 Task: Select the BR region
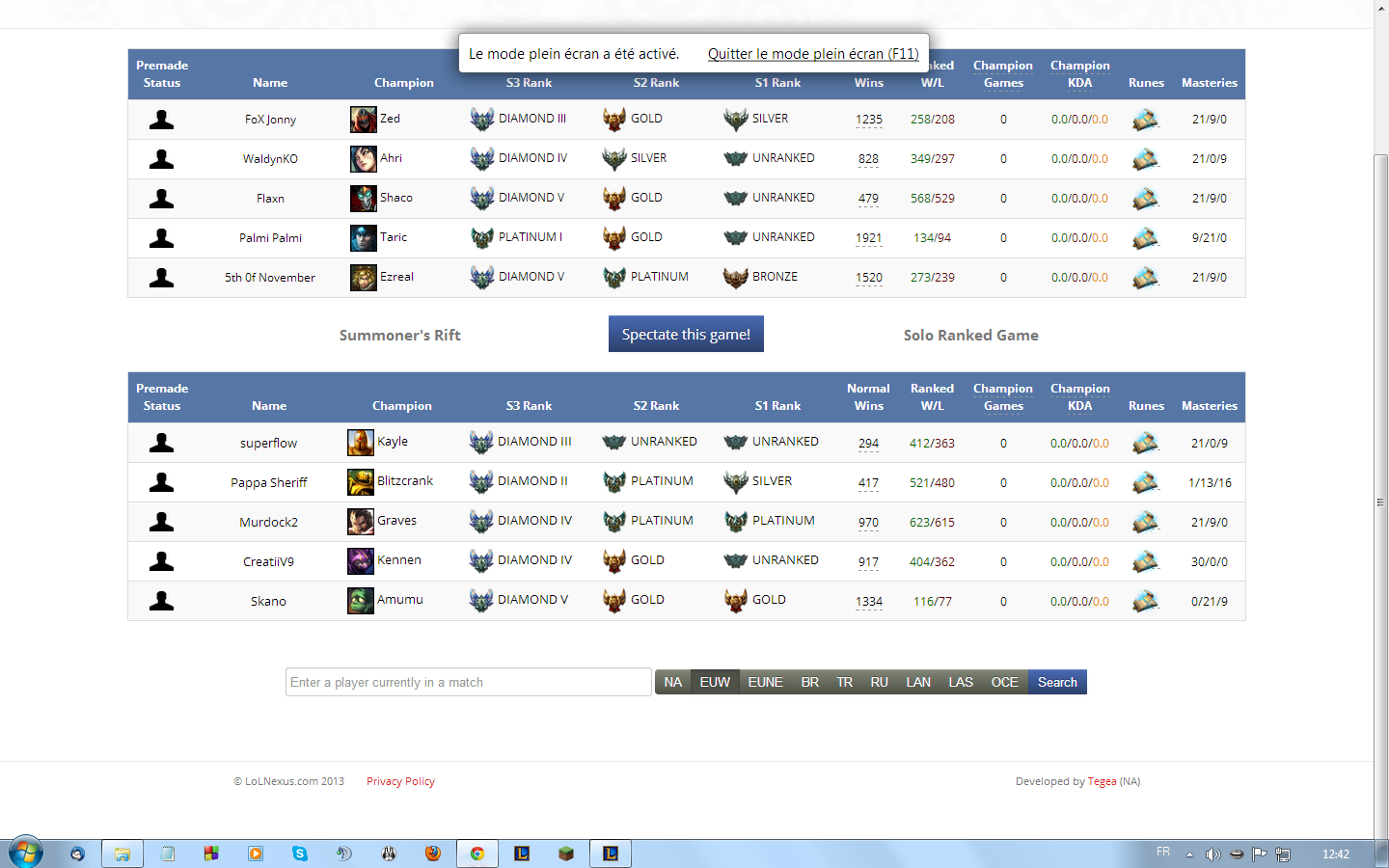(810, 682)
